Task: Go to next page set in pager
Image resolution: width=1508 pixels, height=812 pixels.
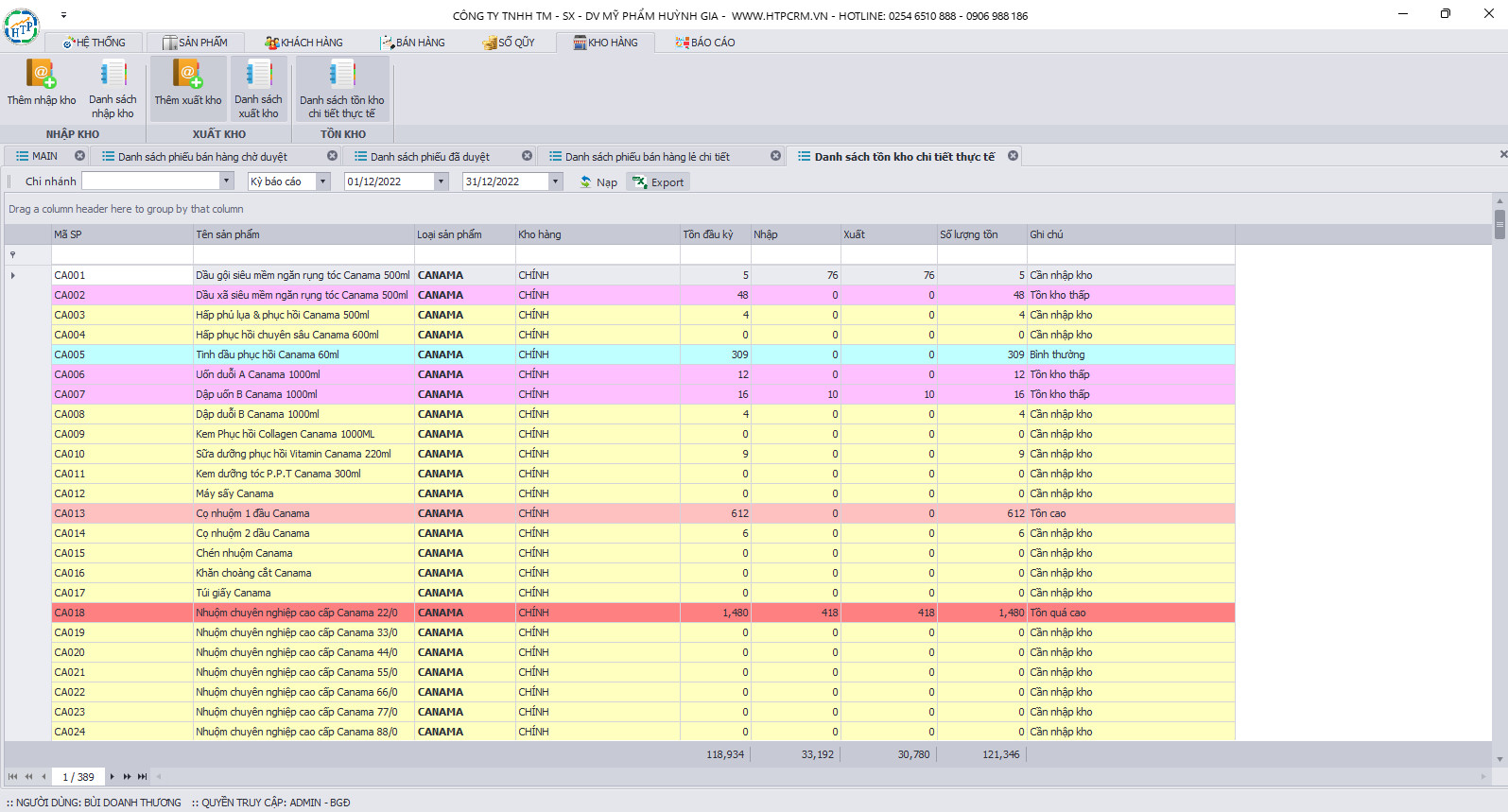Action: click(x=127, y=777)
